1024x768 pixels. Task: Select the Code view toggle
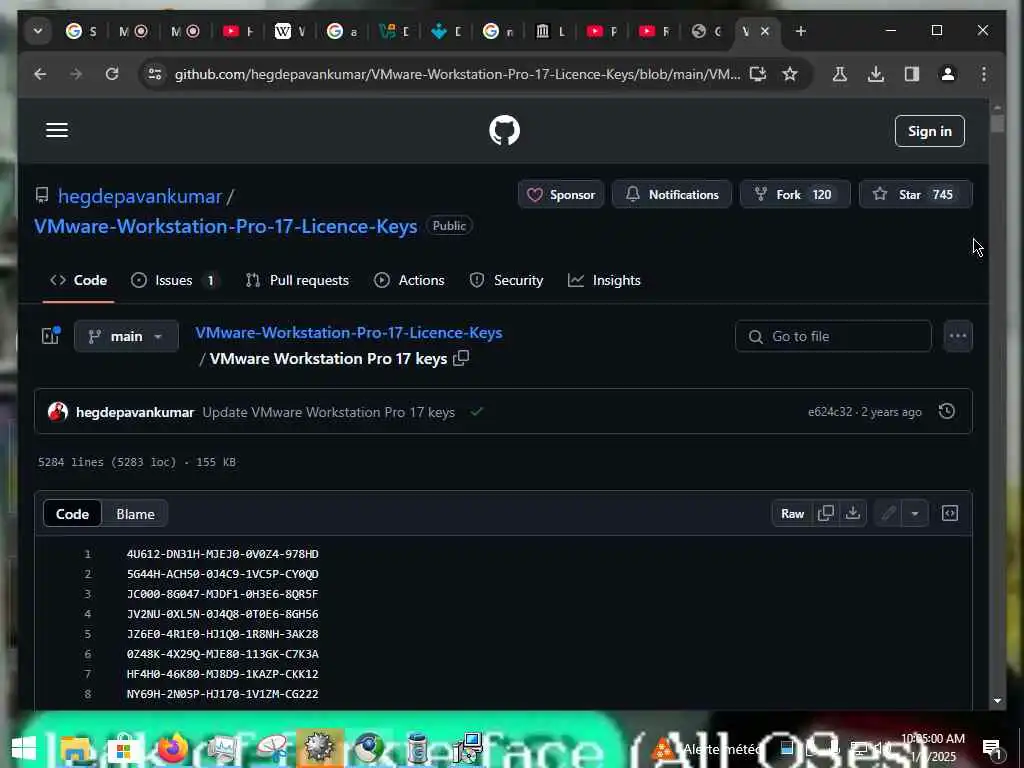pyautogui.click(x=72, y=514)
